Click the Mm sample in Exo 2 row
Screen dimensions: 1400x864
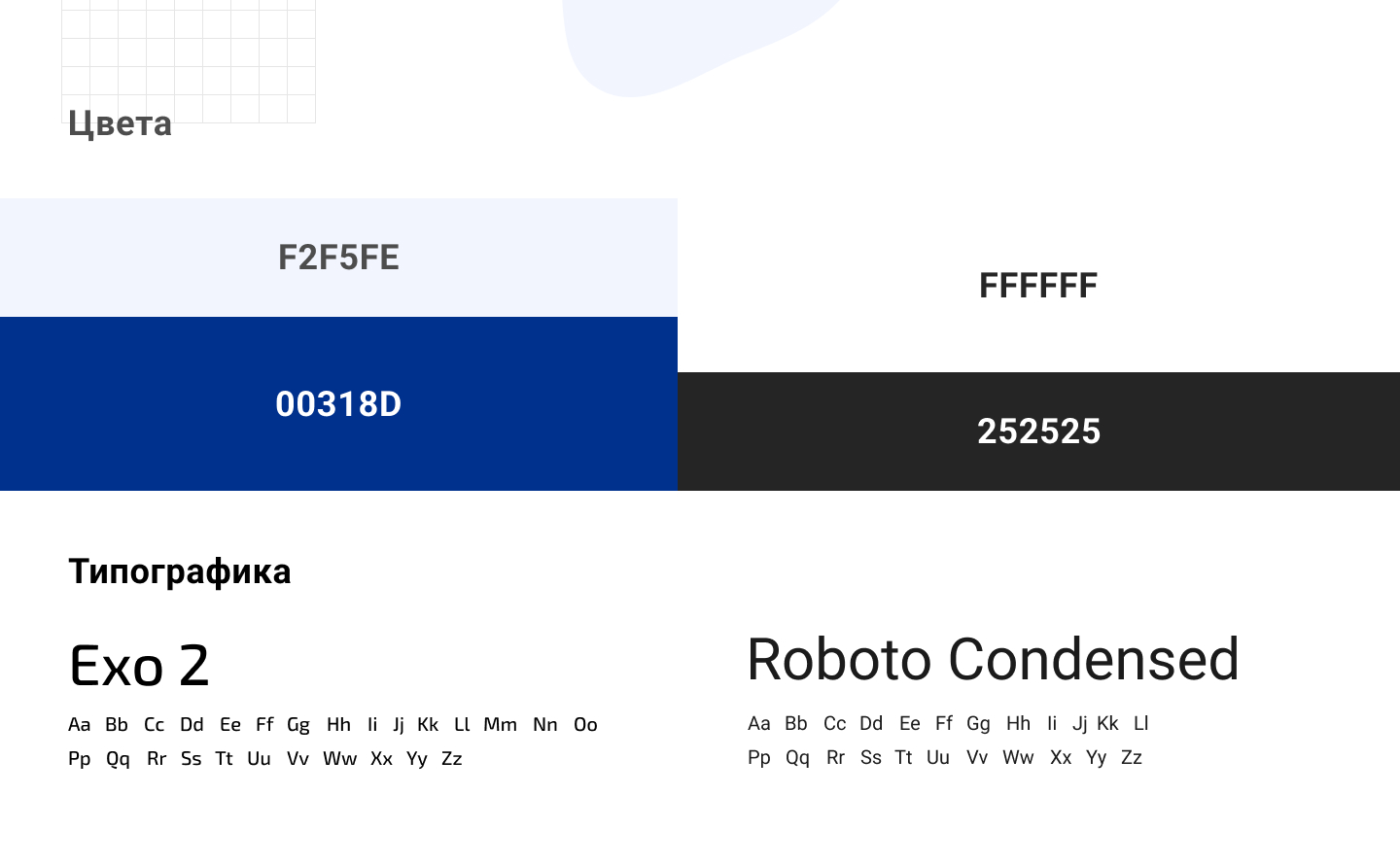[x=501, y=724]
